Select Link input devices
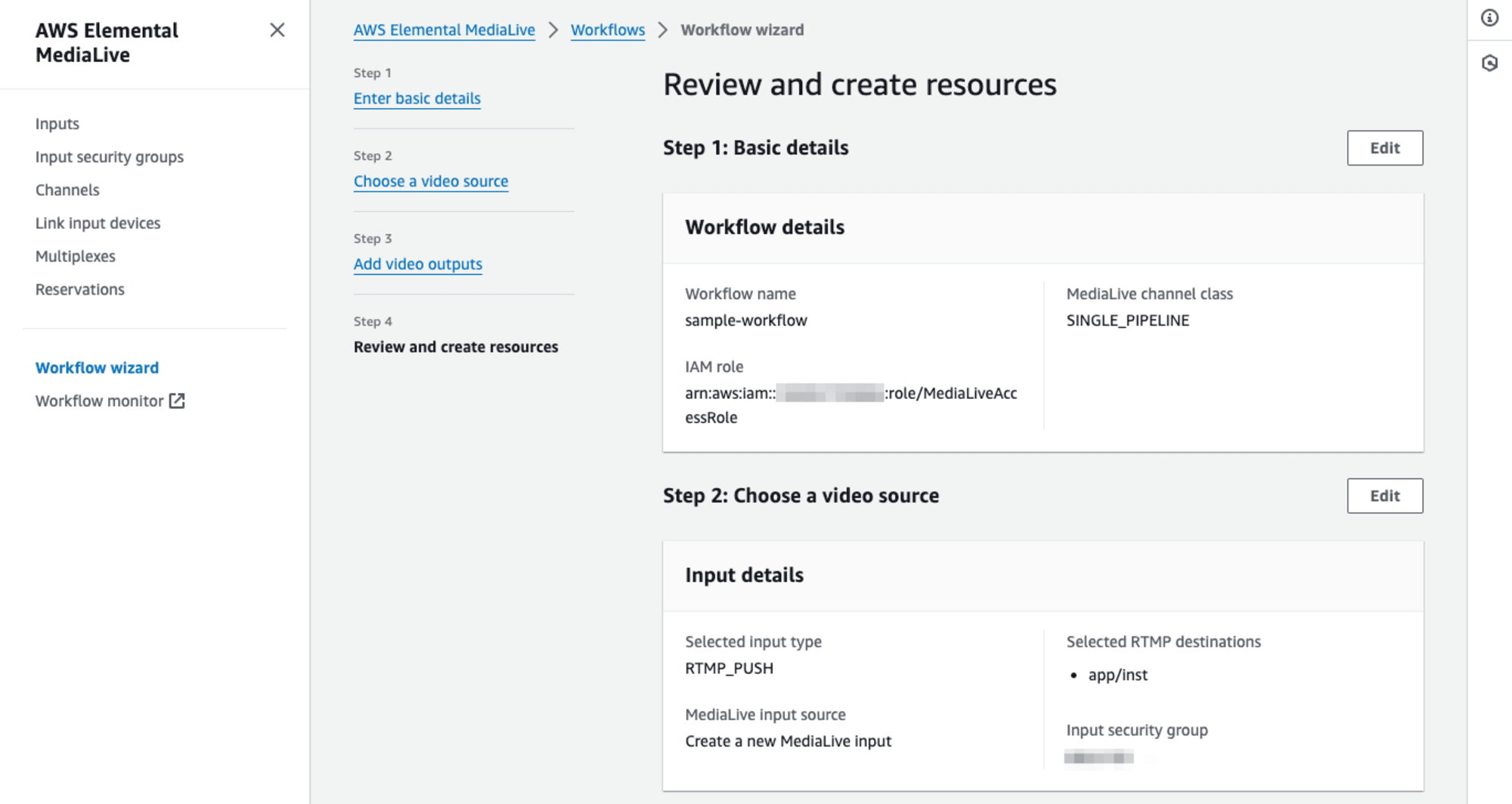1512x804 pixels. pyautogui.click(x=98, y=223)
